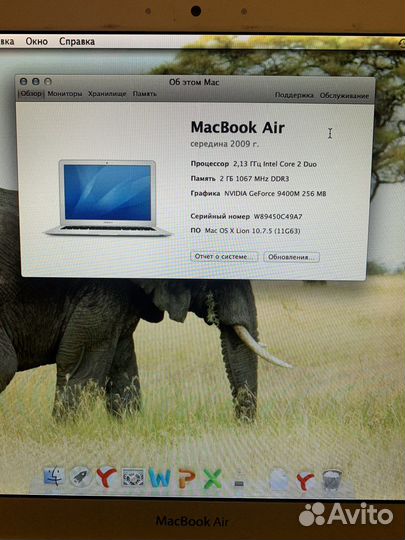Open Yandex browser icon next to Launchpad
405x540 pixels.
(106, 477)
